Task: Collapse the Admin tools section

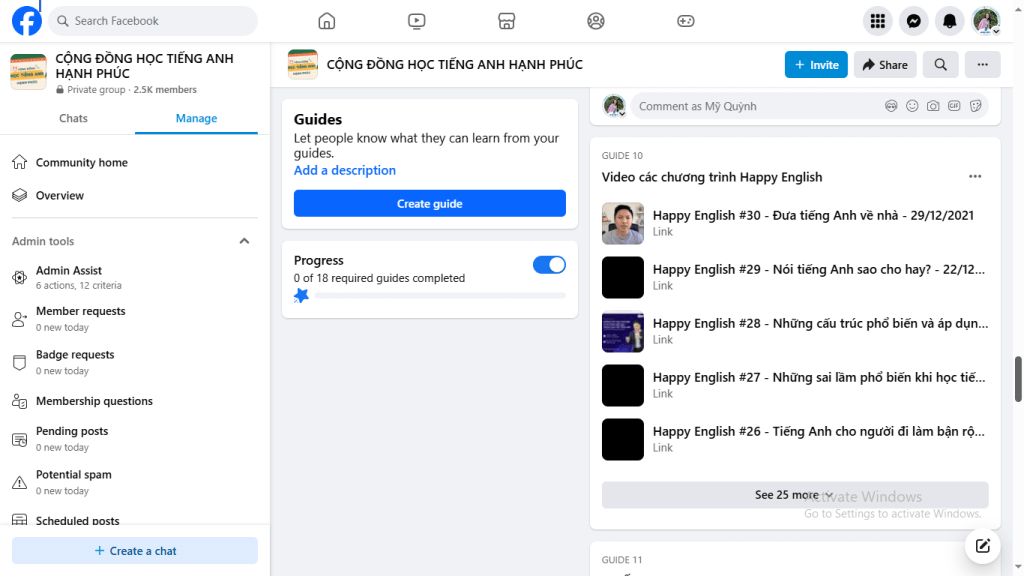Action: (x=244, y=241)
